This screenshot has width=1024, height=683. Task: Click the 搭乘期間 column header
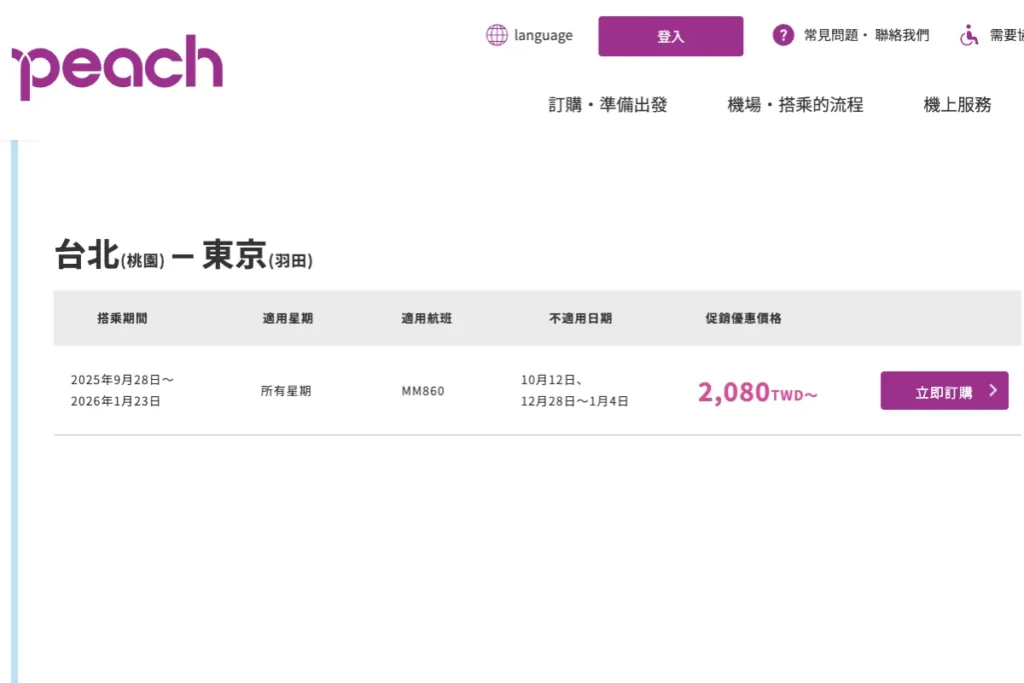tap(122, 318)
